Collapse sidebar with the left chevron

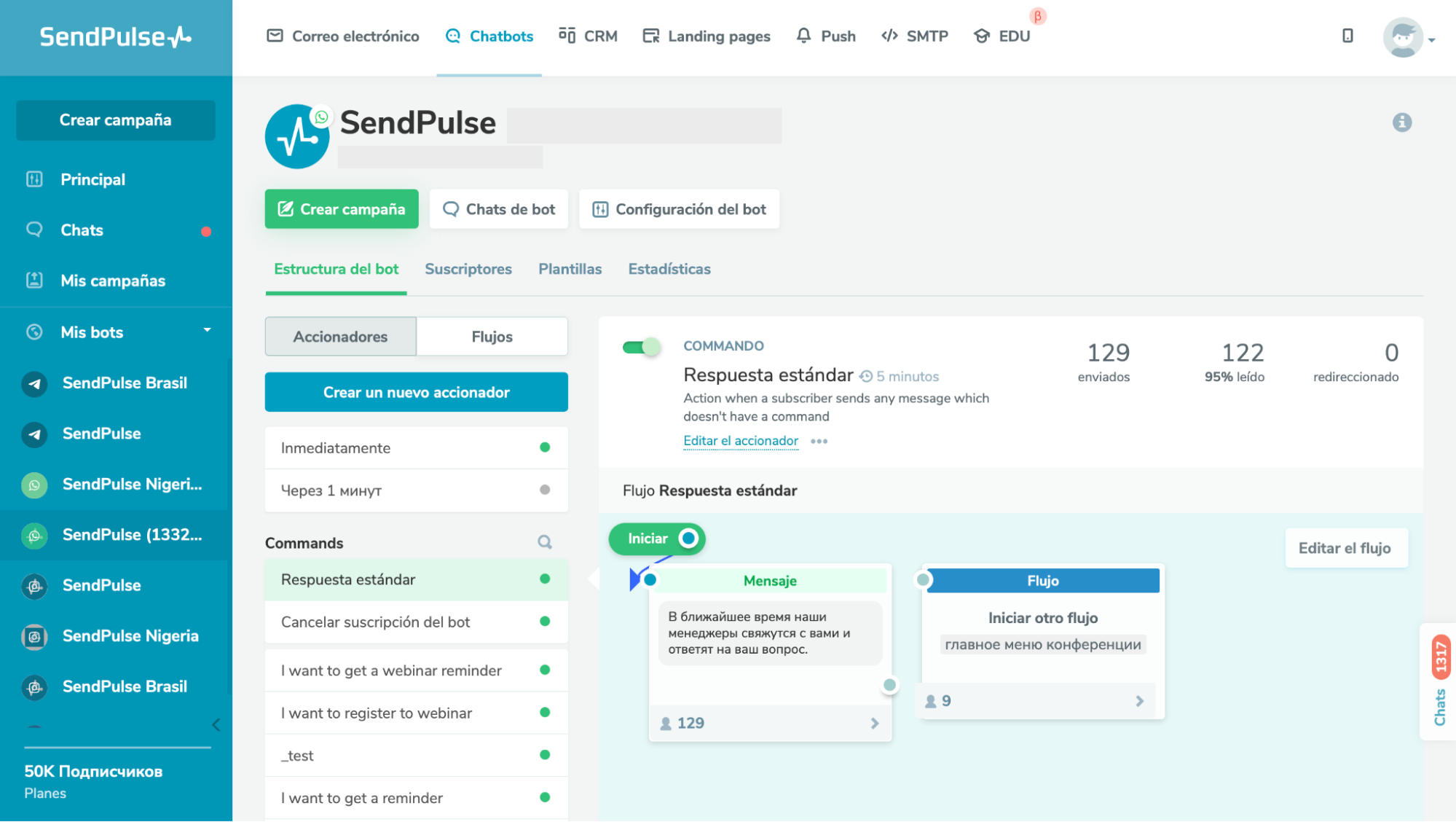point(216,724)
